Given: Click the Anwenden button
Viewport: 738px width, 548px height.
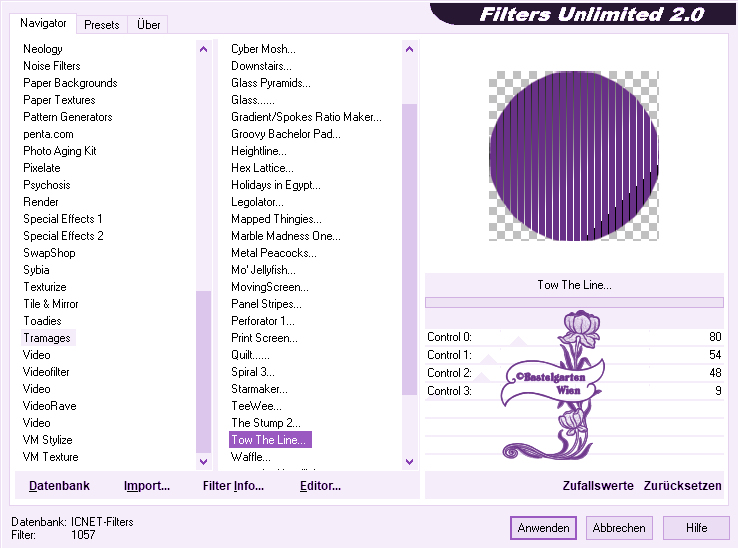Looking at the screenshot, I should [543, 528].
